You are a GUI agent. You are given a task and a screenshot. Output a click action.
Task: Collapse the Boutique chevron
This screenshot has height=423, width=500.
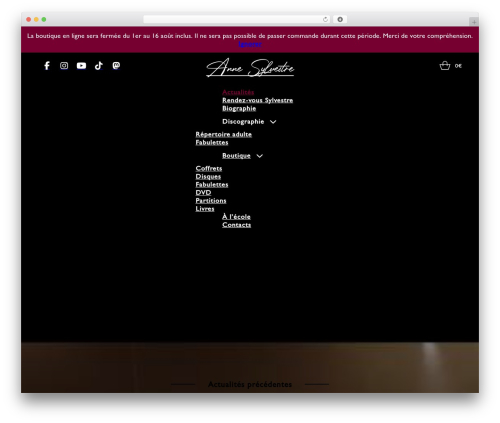(260, 156)
